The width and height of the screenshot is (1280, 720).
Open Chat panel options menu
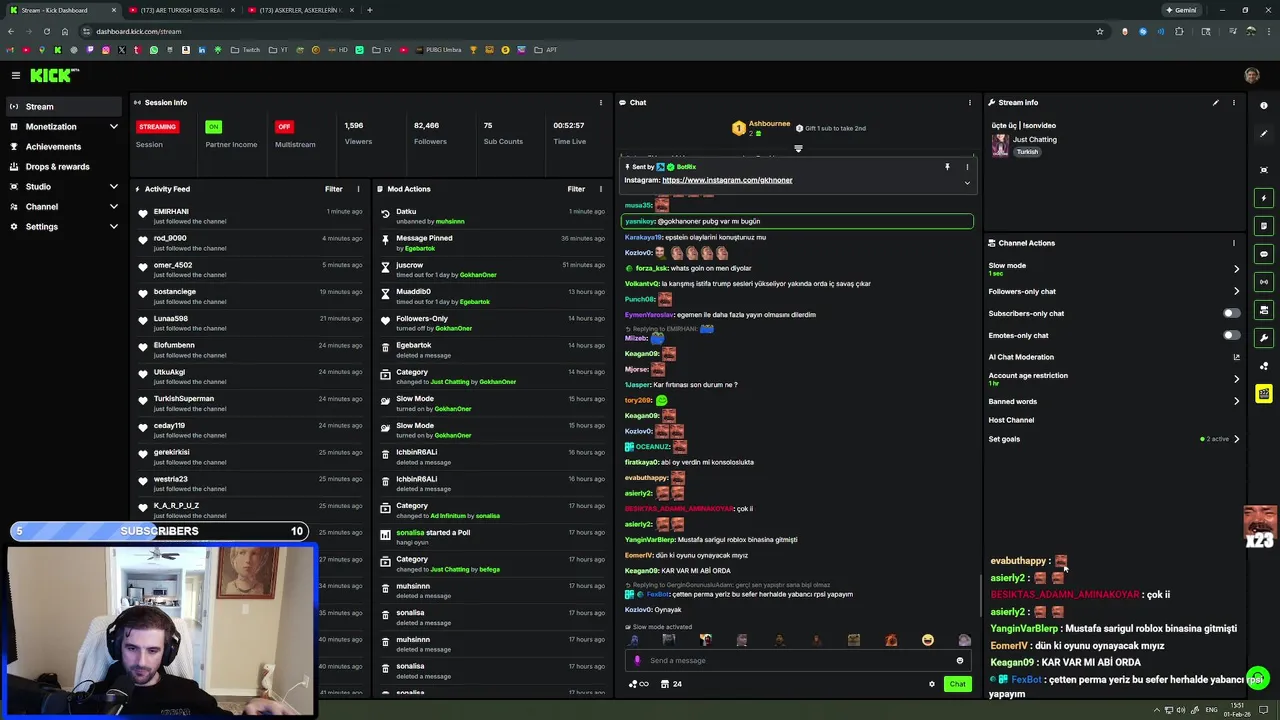[x=969, y=102]
